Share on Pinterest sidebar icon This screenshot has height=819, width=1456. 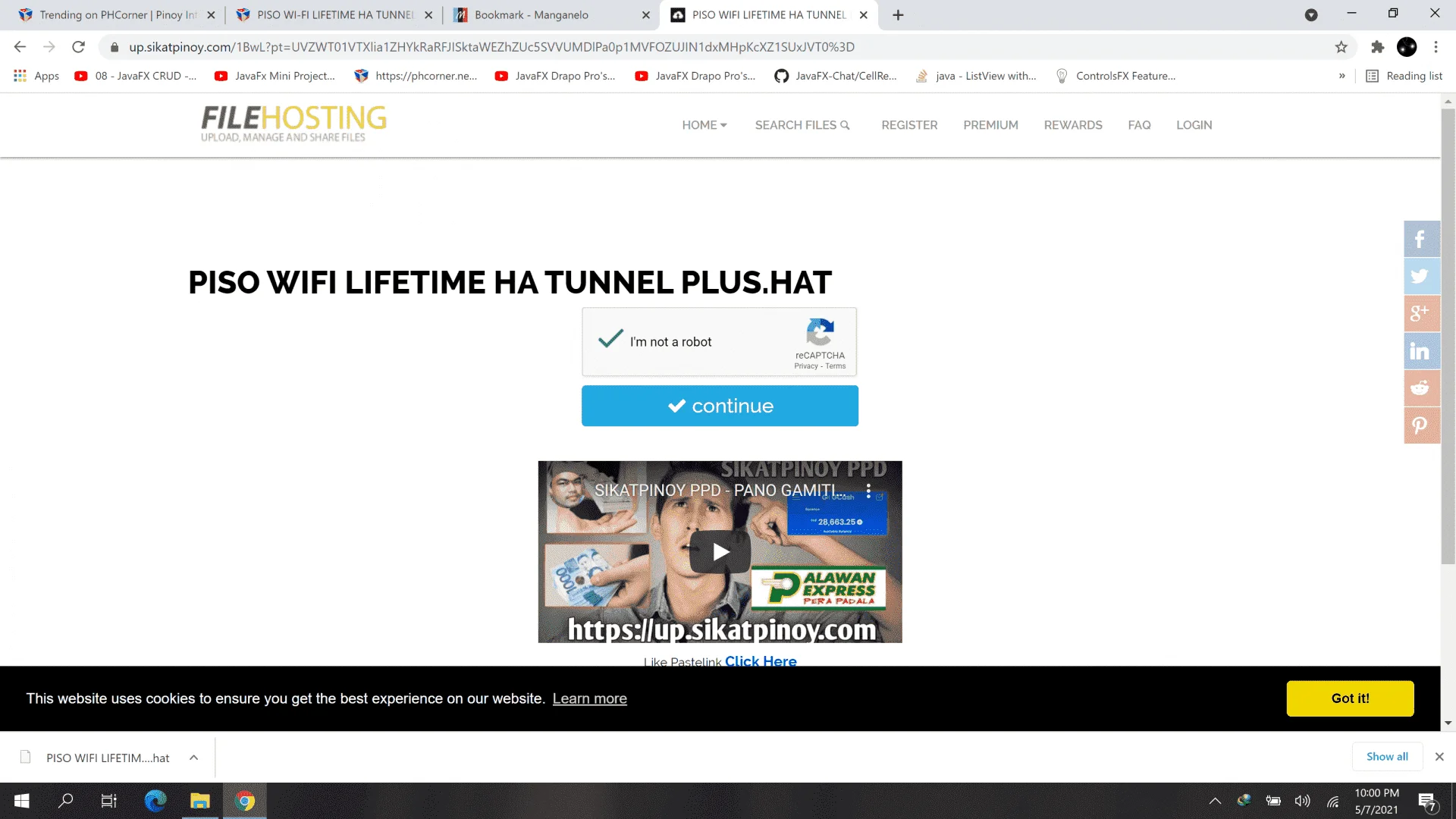1422,425
